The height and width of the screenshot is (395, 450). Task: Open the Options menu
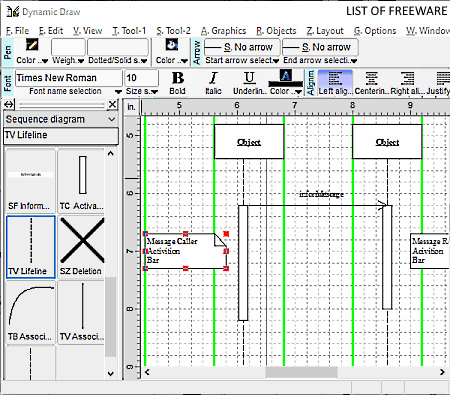click(375, 31)
